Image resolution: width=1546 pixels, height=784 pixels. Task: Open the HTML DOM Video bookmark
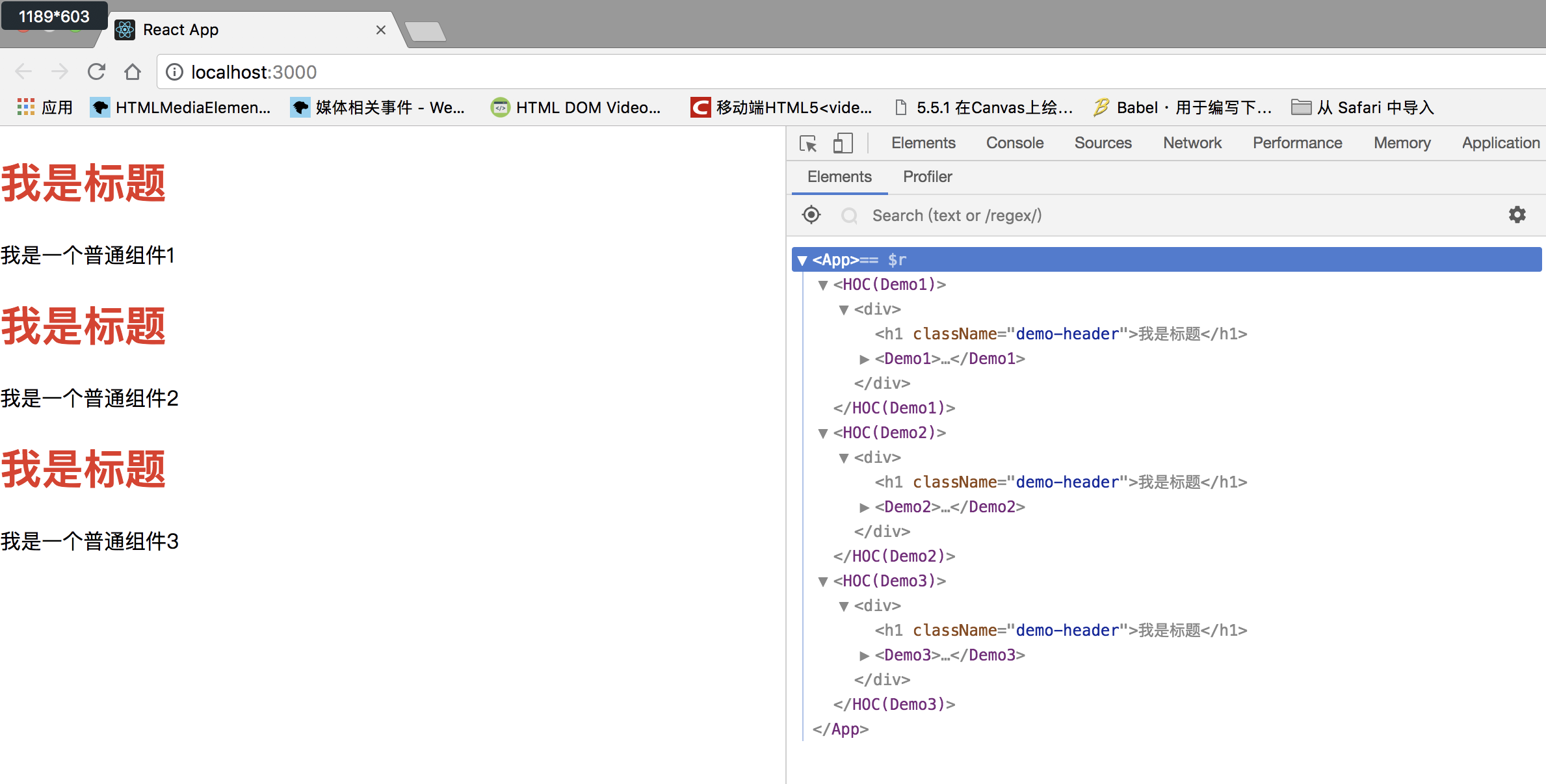pyautogui.click(x=576, y=107)
